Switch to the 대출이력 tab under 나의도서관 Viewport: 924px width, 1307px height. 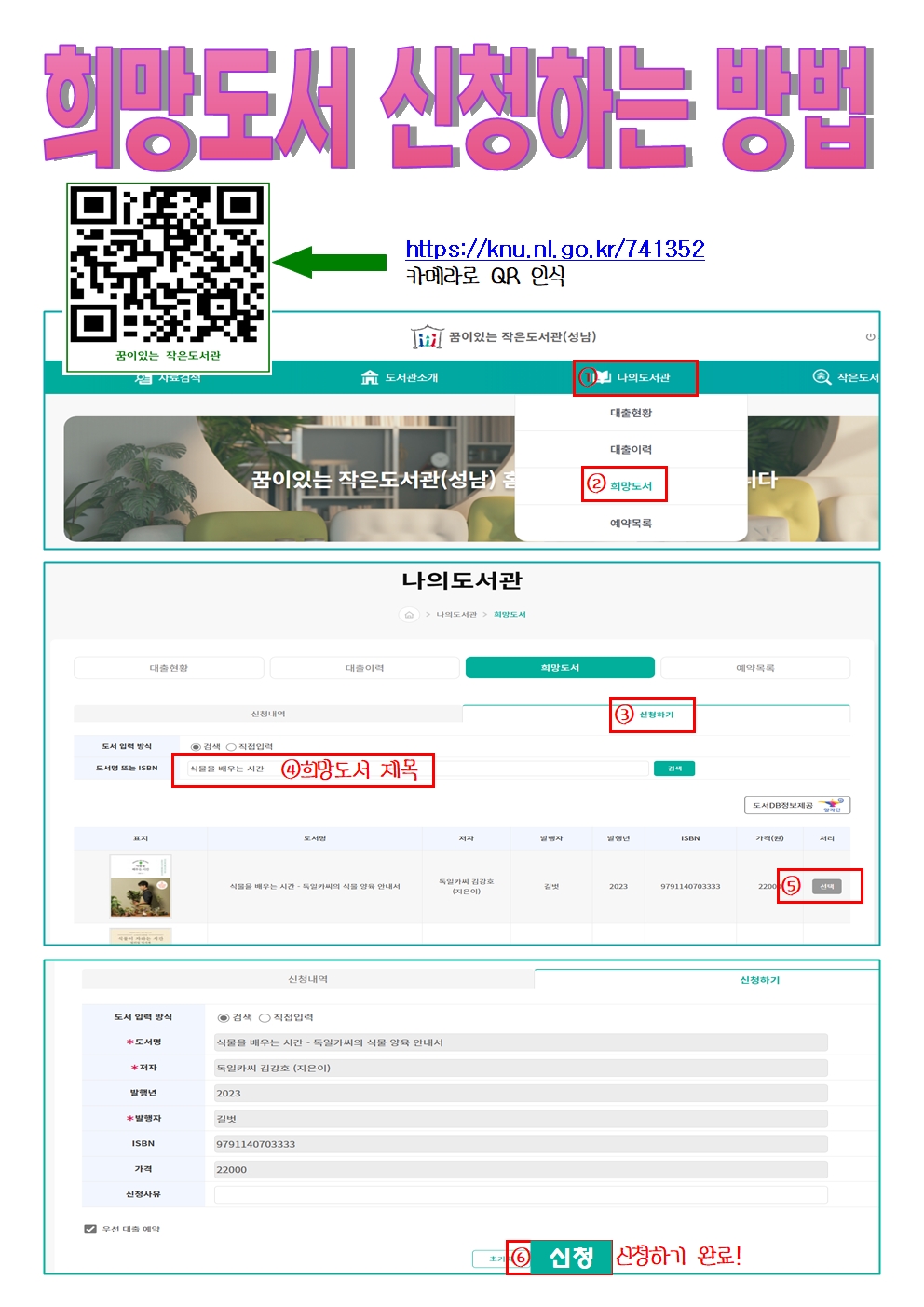pos(364,668)
